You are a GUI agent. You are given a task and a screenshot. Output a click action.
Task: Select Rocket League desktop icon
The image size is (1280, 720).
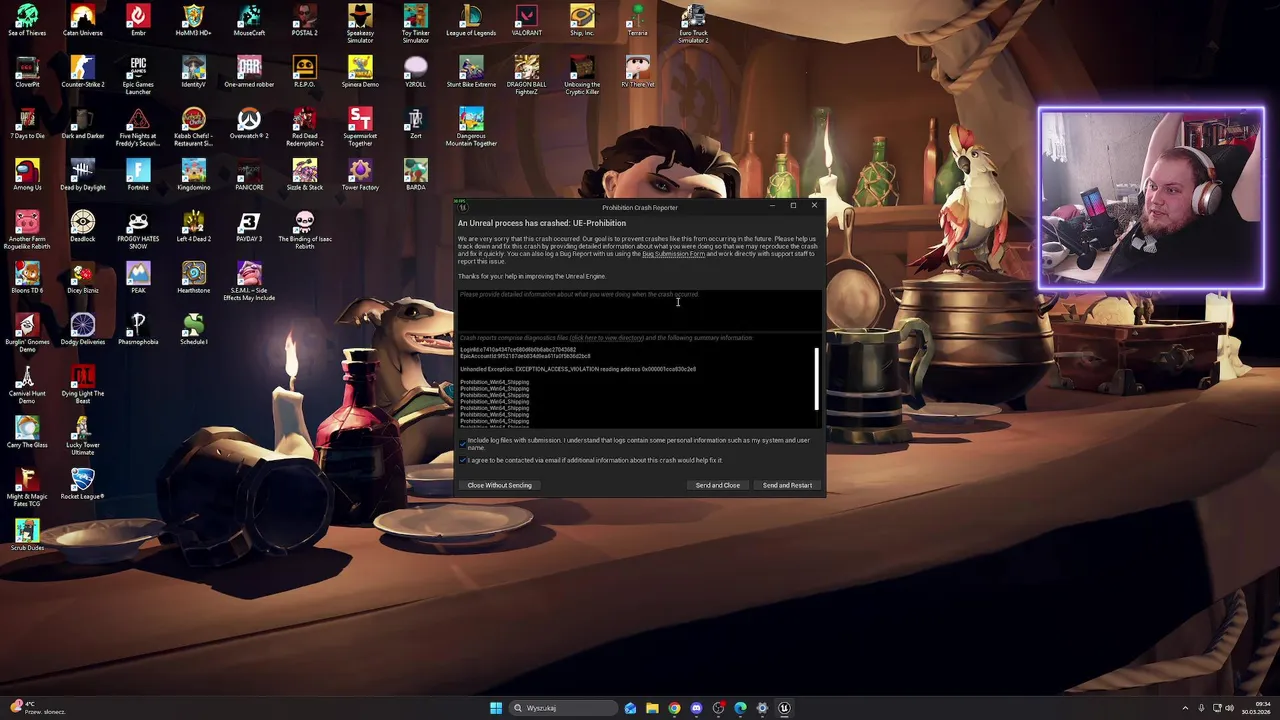83,484
